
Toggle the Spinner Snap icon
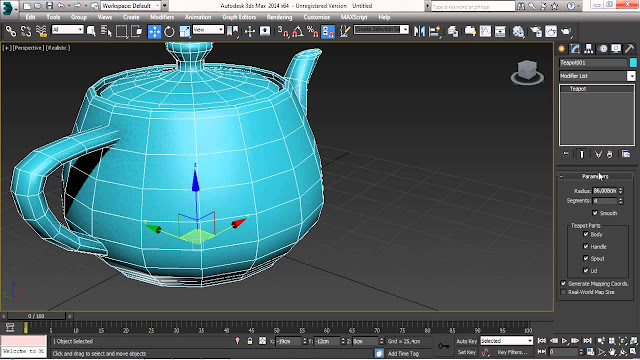click(328, 31)
